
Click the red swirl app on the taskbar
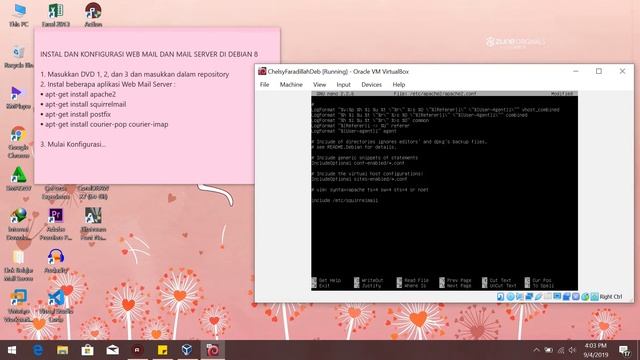213,350
